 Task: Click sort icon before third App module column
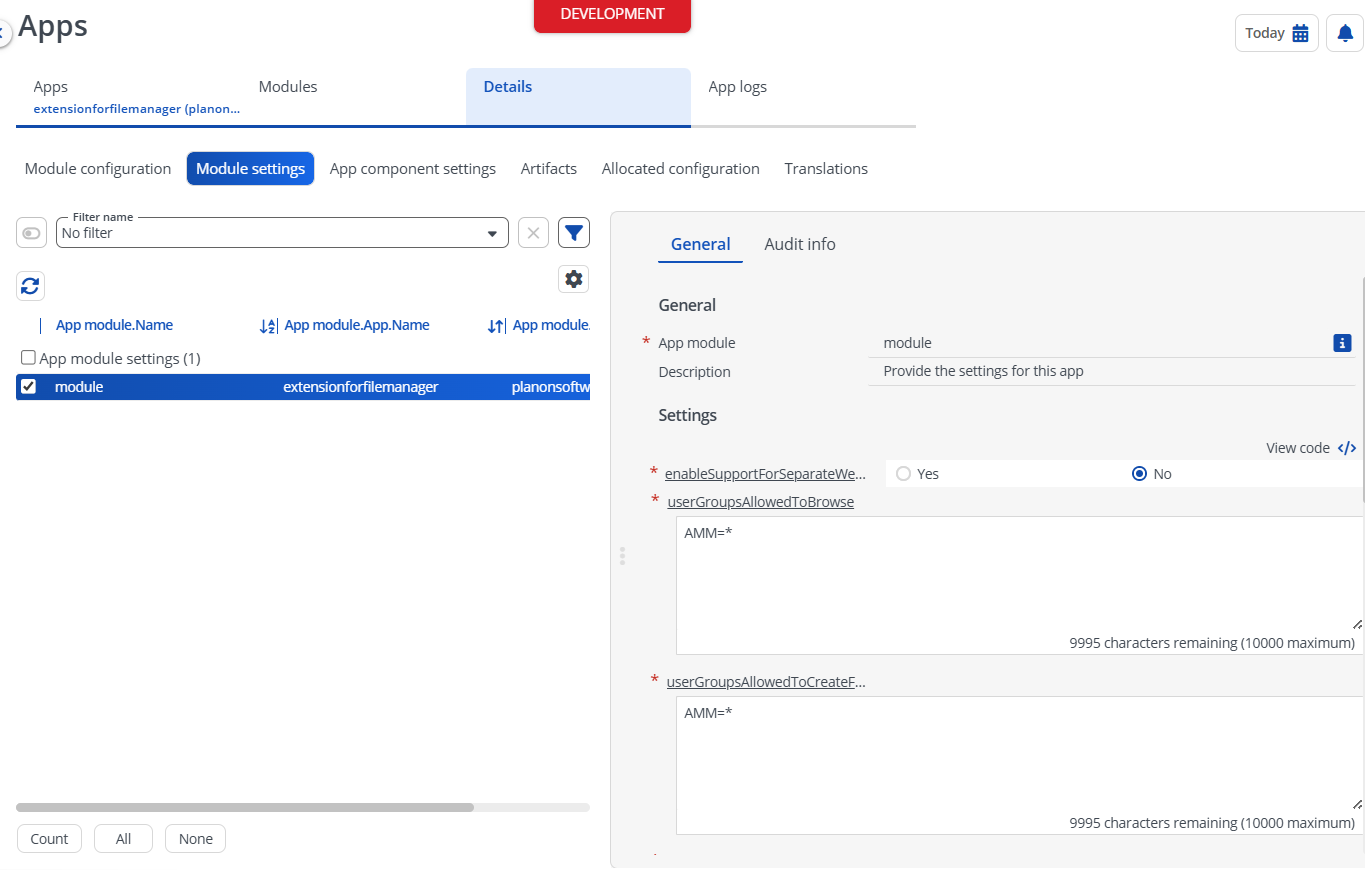pyautogui.click(x=496, y=326)
